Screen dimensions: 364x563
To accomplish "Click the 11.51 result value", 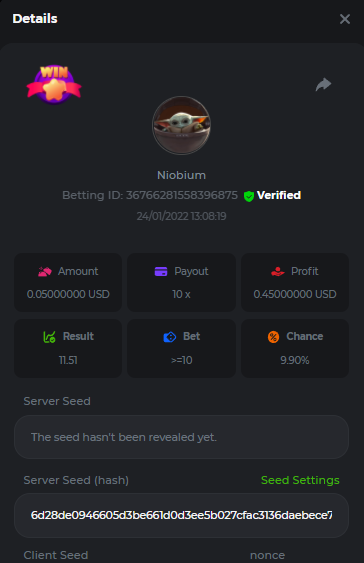I will pyautogui.click(x=68, y=360).
